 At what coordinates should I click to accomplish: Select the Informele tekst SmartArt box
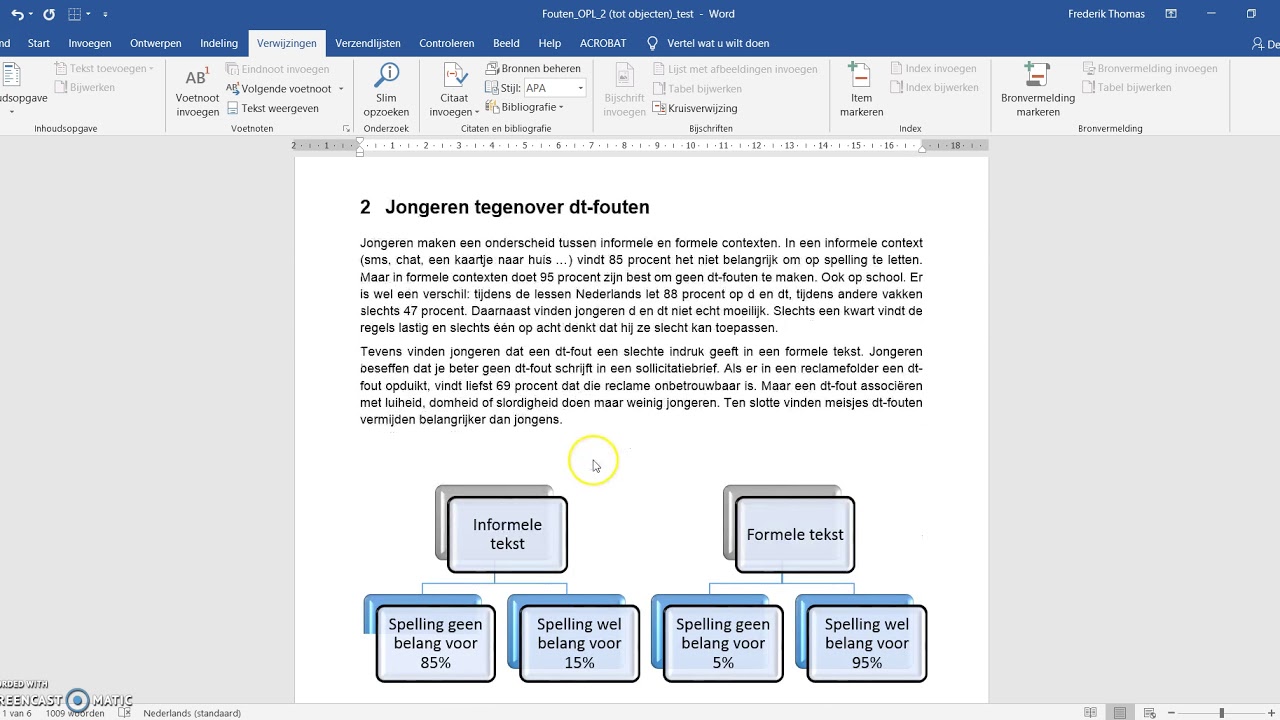pos(507,534)
